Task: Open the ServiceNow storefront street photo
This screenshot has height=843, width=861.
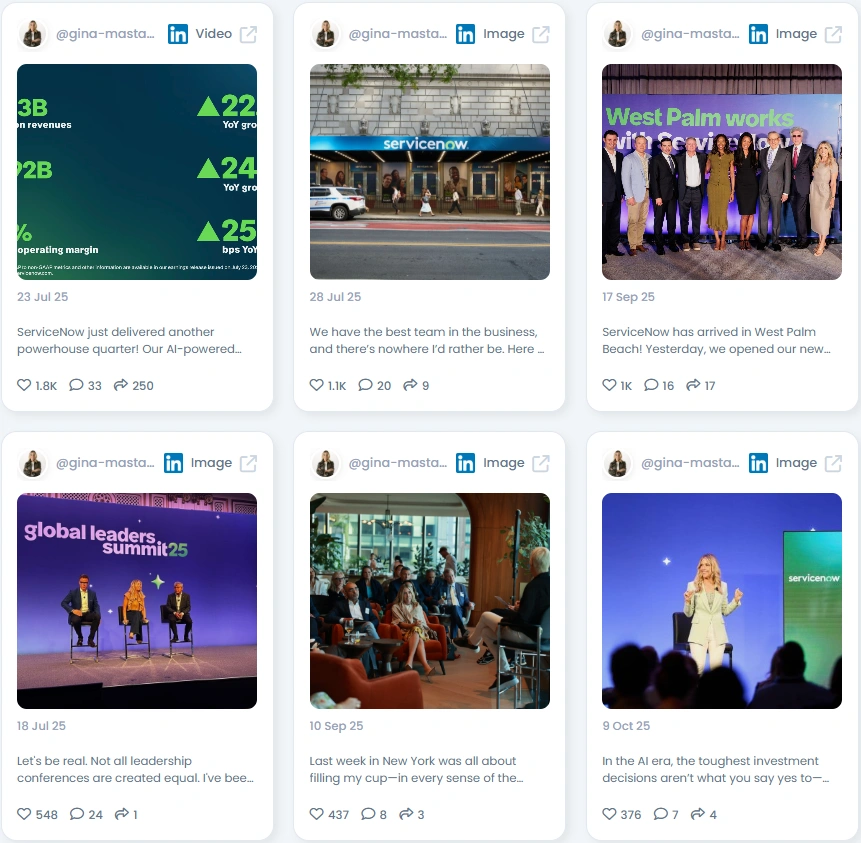Action: (429, 172)
